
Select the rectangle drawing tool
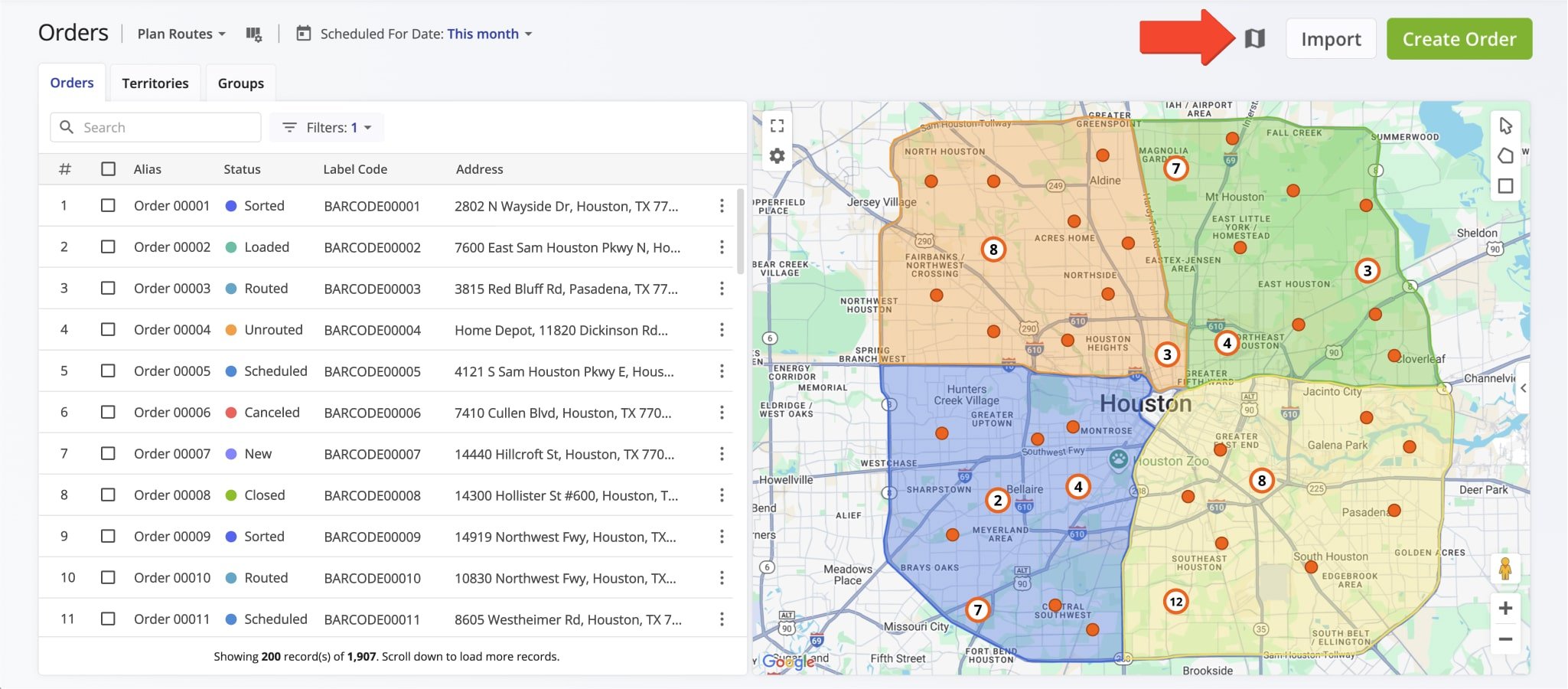pos(1505,186)
